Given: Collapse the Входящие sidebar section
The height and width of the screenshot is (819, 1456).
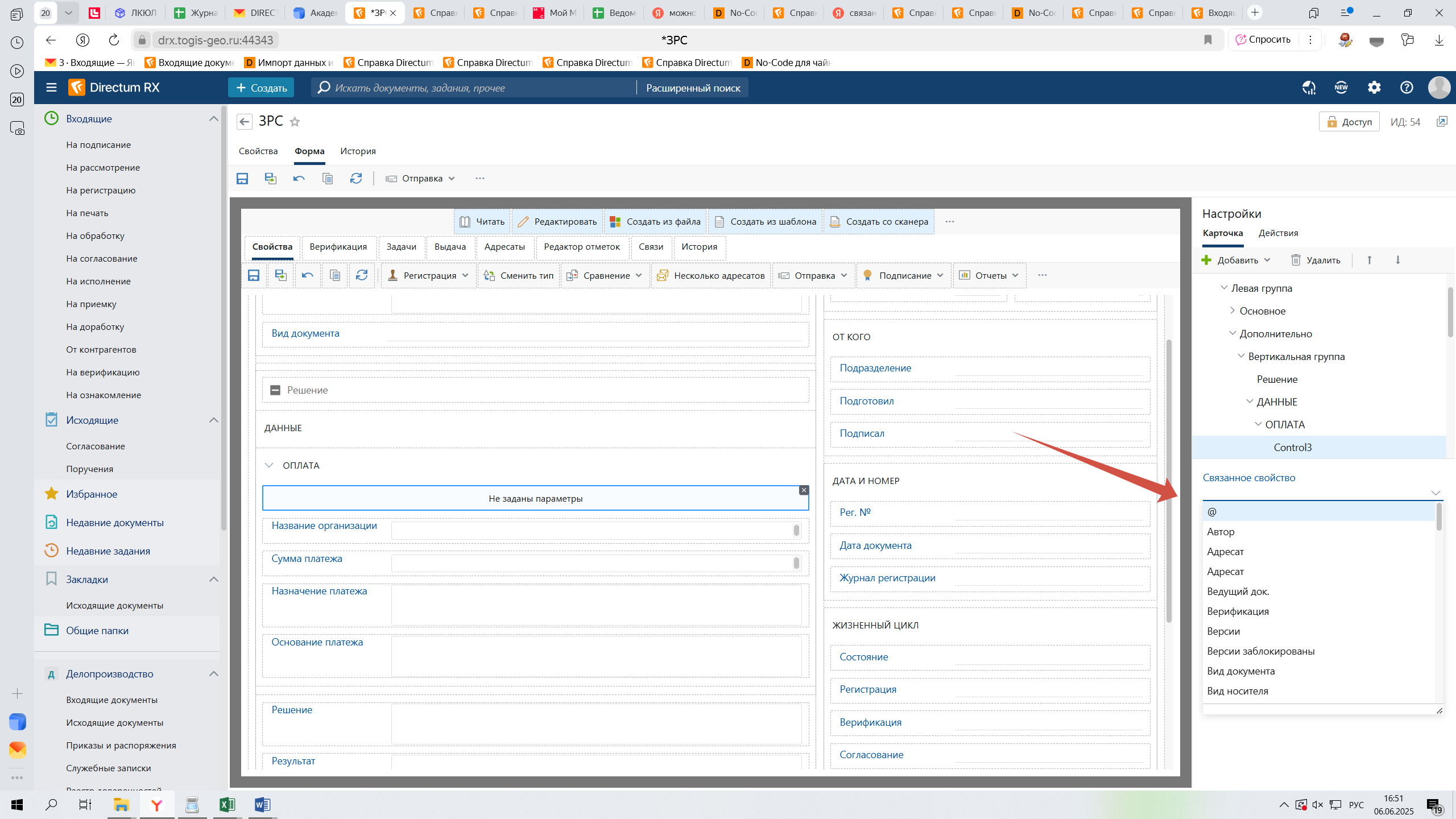Looking at the screenshot, I should [214, 119].
